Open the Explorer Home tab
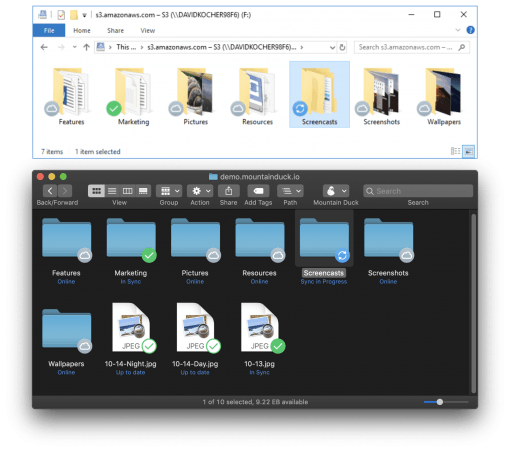 (82, 30)
